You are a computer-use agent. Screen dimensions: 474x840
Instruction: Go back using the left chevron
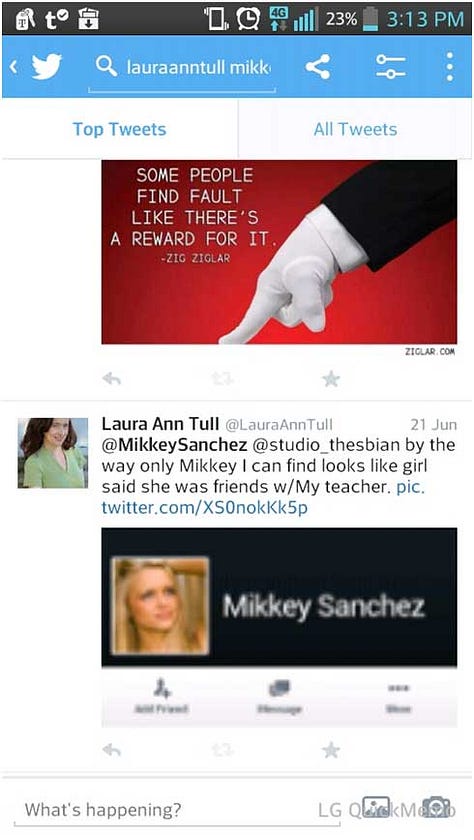tap(14, 66)
